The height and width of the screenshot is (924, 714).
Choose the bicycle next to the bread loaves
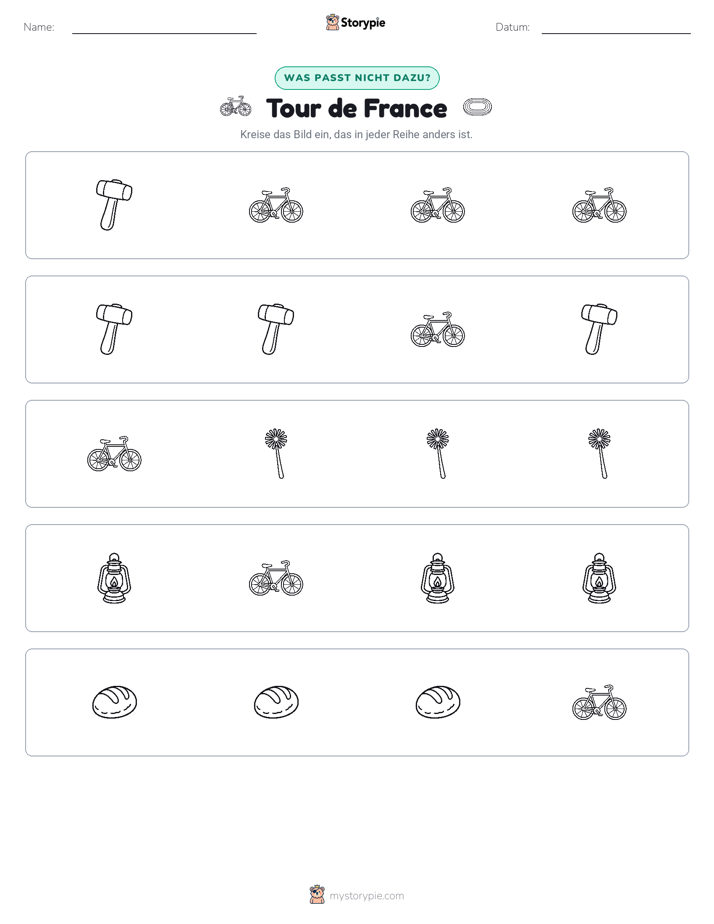[599, 702]
